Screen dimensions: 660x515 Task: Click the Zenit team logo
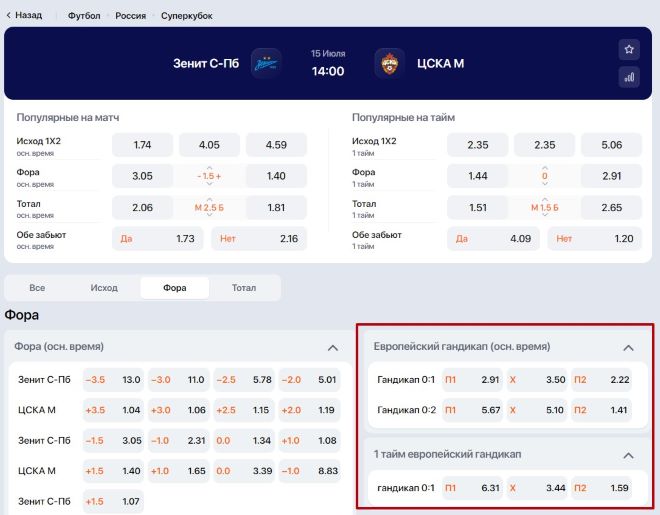click(266, 63)
